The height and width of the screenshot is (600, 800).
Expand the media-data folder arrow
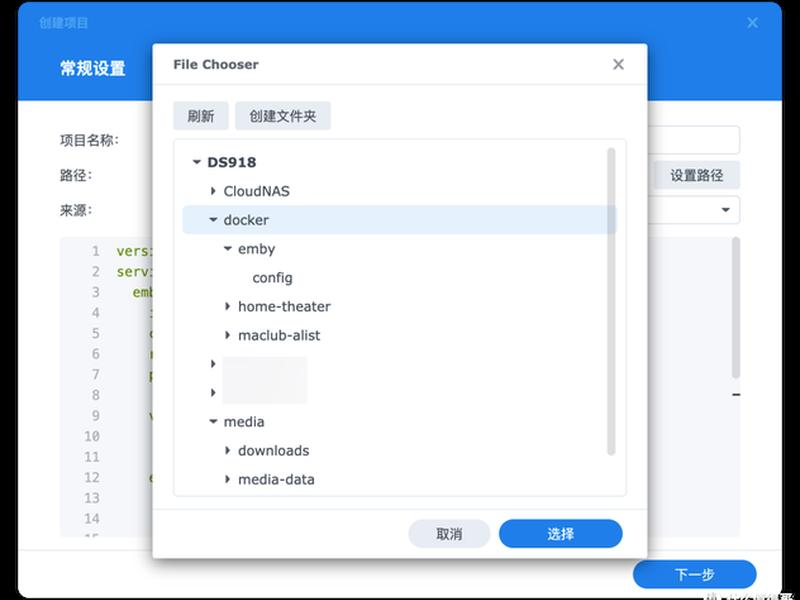(x=228, y=479)
